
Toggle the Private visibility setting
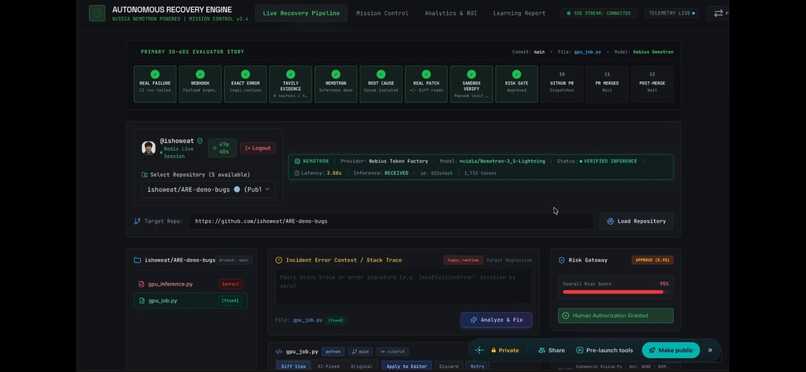(505, 350)
